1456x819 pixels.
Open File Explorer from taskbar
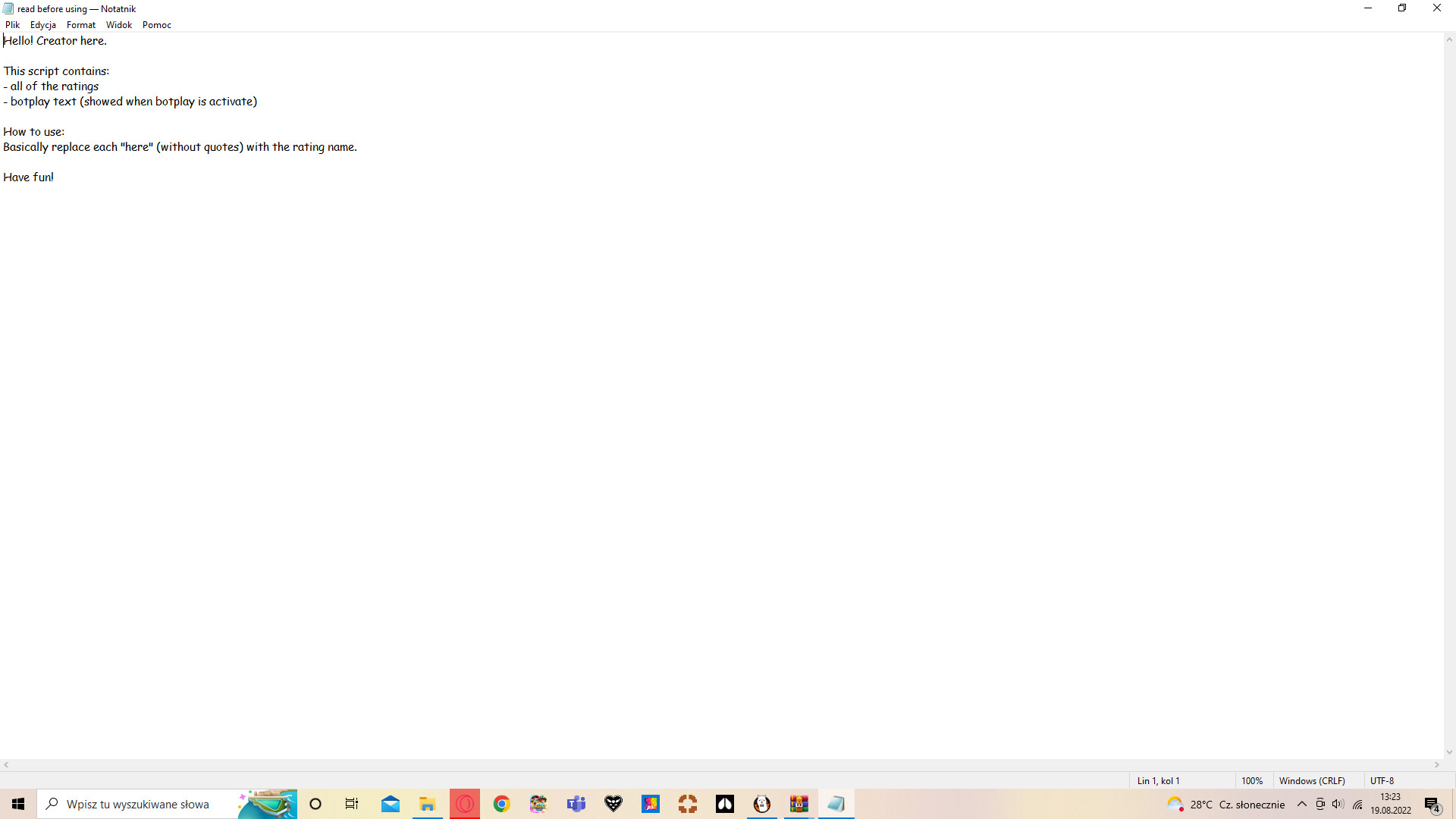[x=427, y=804]
